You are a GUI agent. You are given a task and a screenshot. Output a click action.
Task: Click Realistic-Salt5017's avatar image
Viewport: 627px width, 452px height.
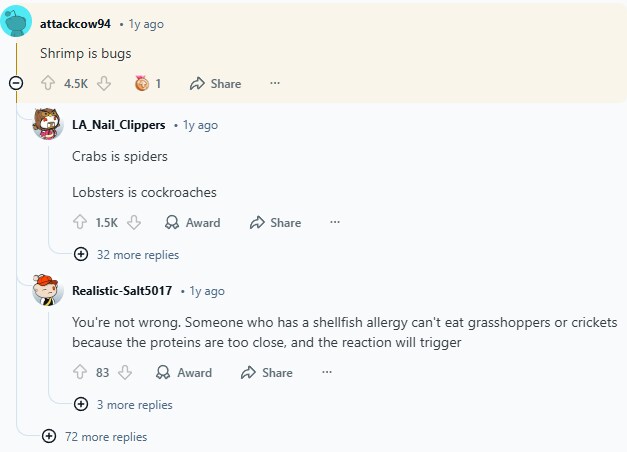[x=48, y=291]
